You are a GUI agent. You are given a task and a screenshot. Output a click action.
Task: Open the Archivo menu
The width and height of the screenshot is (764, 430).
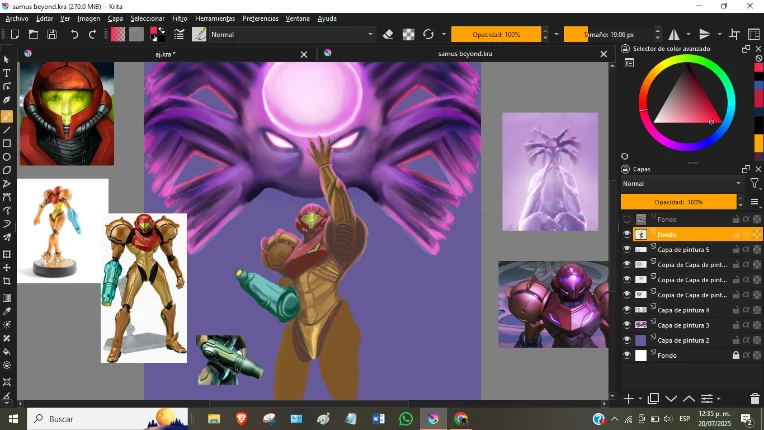coord(17,19)
